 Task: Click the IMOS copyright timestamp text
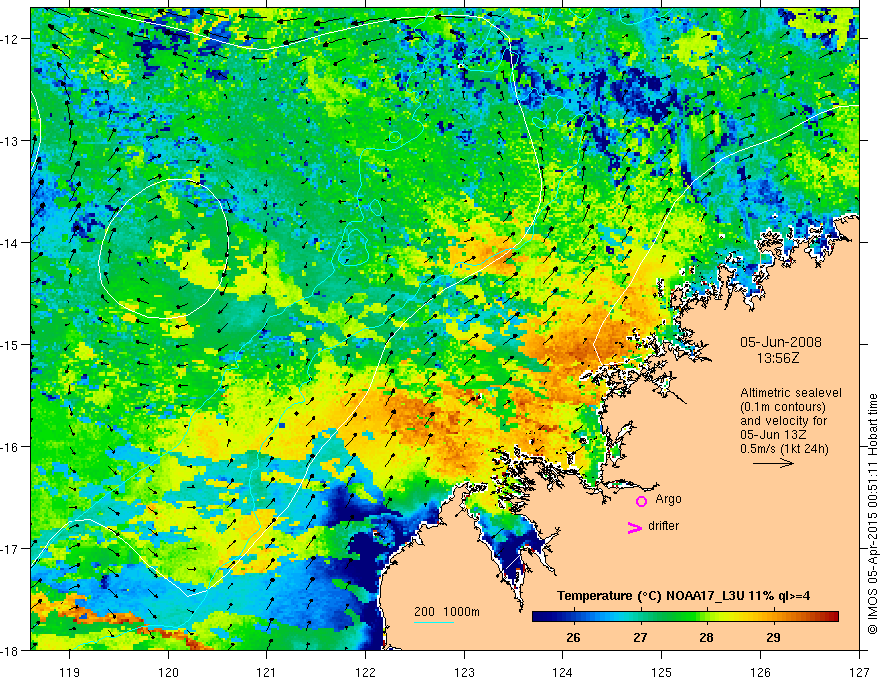tap(872, 514)
